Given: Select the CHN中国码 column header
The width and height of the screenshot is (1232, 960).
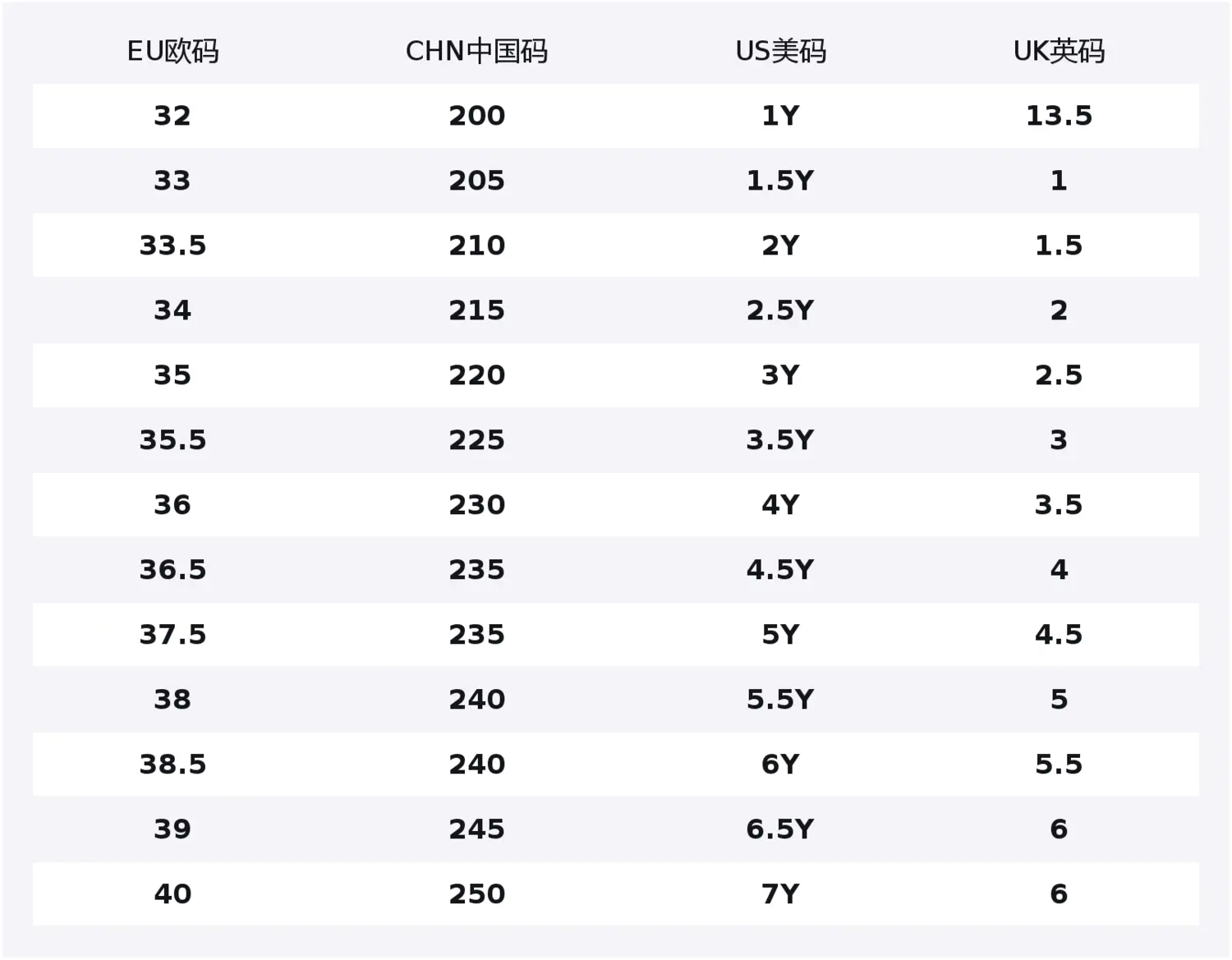Looking at the screenshot, I should (x=476, y=51).
